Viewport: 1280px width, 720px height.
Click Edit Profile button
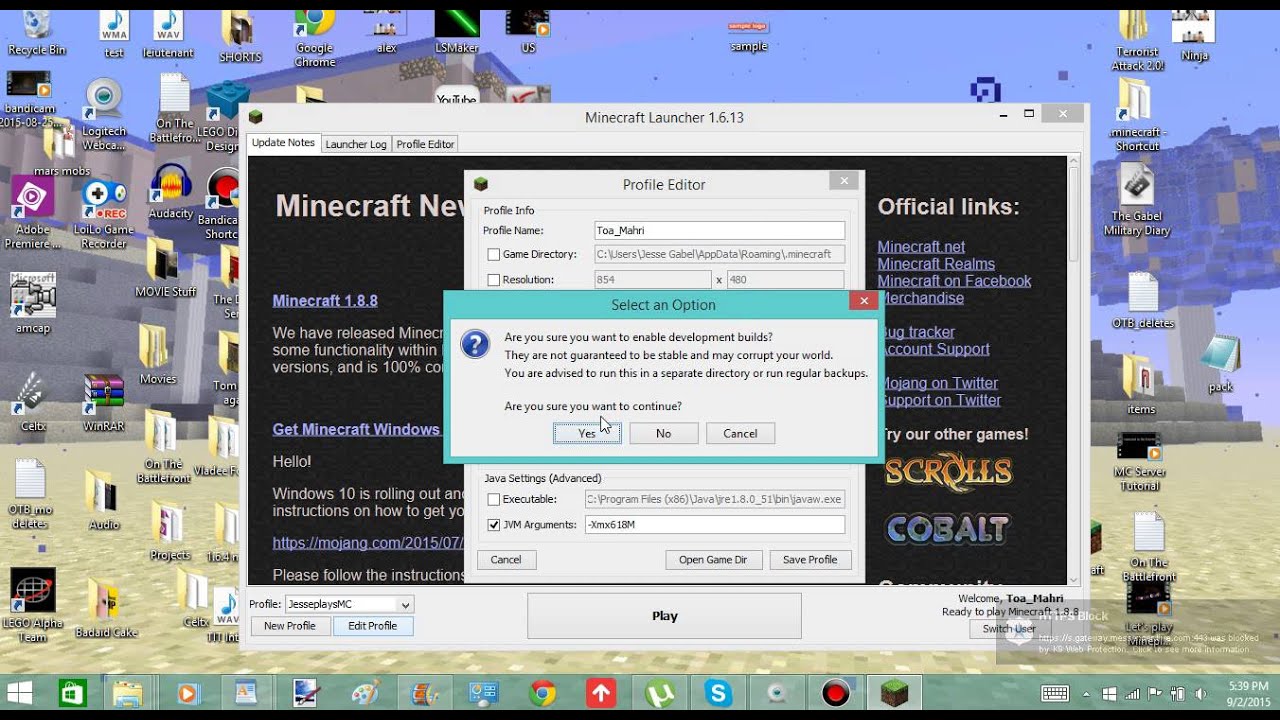click(x=373, y=626)
